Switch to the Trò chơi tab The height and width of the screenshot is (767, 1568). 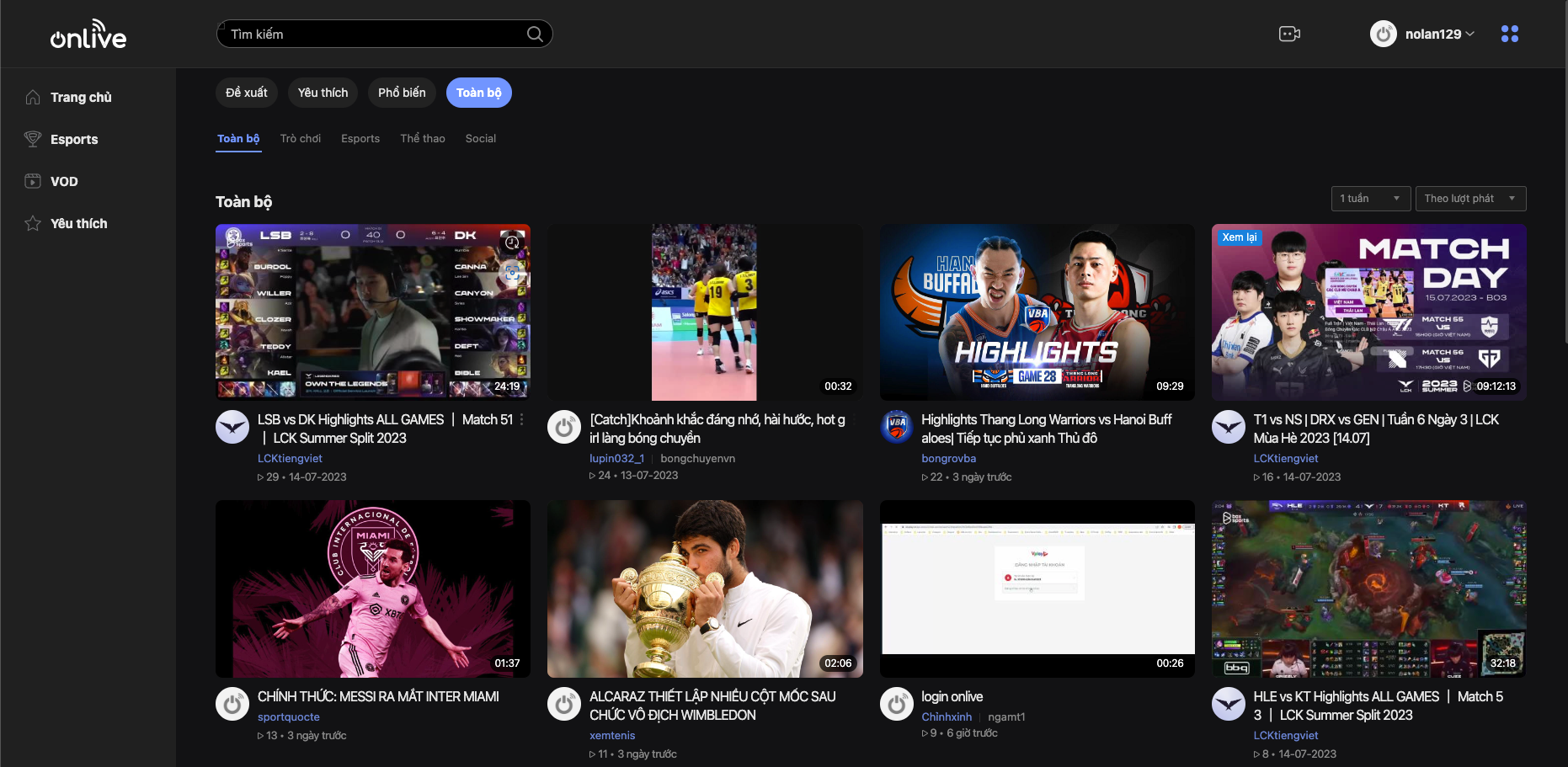pyautogui.click(x=301, y=138)
